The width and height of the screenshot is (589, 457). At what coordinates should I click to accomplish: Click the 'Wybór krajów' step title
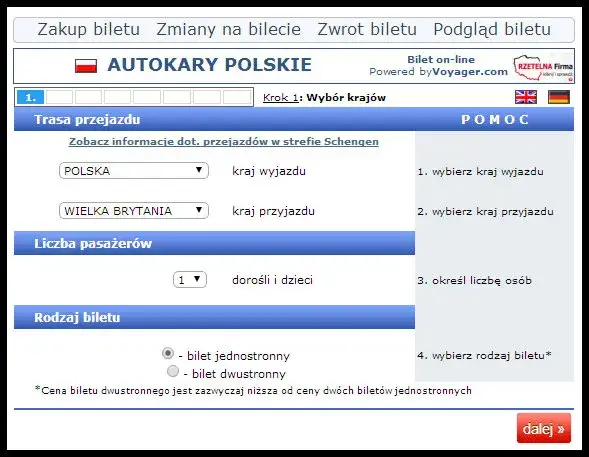click(346, 98)
